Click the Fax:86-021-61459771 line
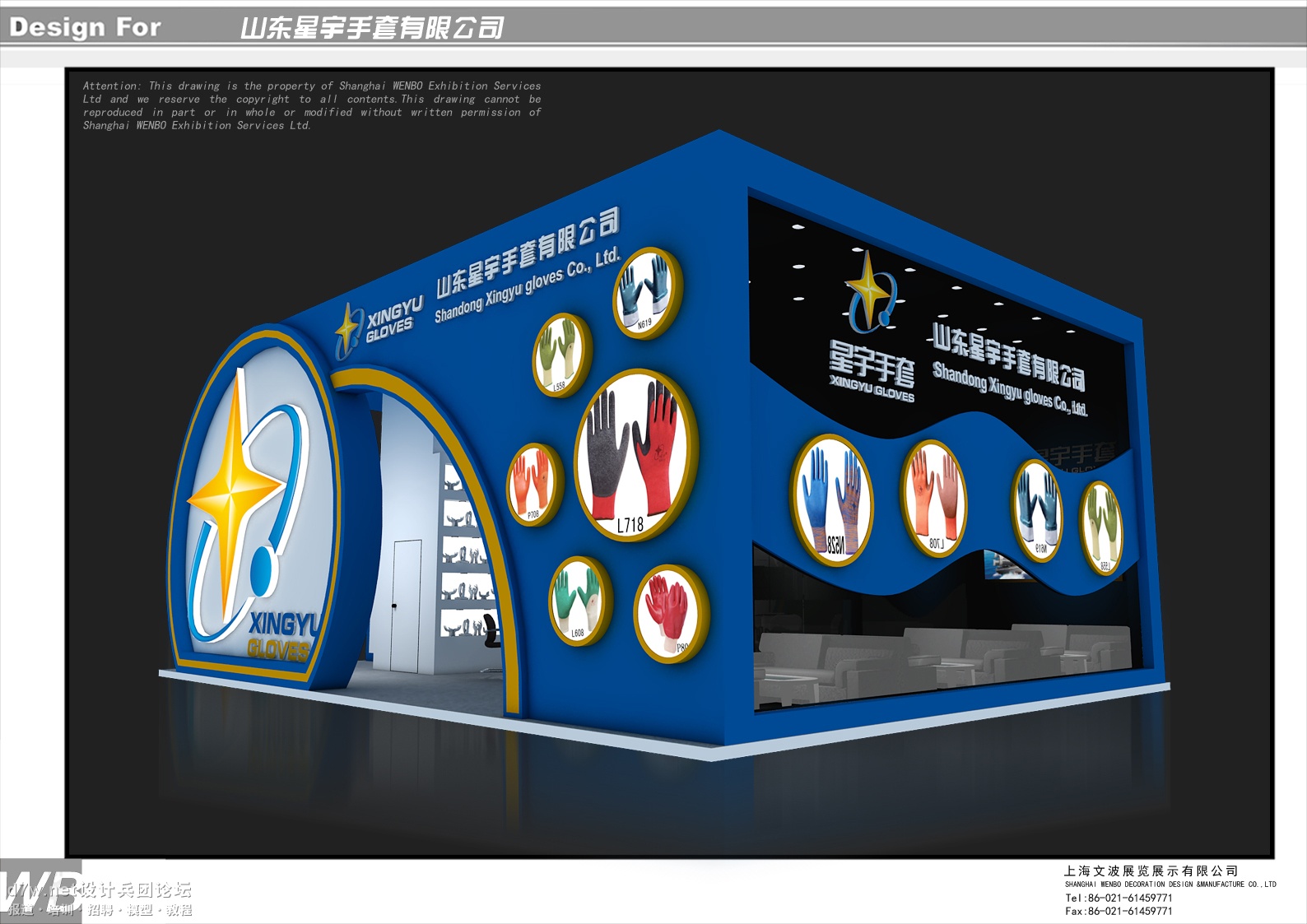 [1119, 911]
